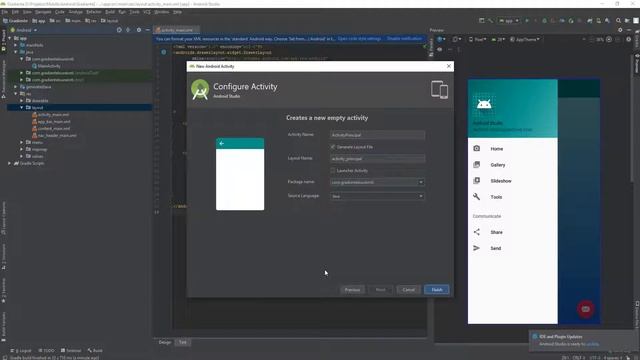Click the red floating action button in preview
640x360 pixels.
click(x=585, y=309)
